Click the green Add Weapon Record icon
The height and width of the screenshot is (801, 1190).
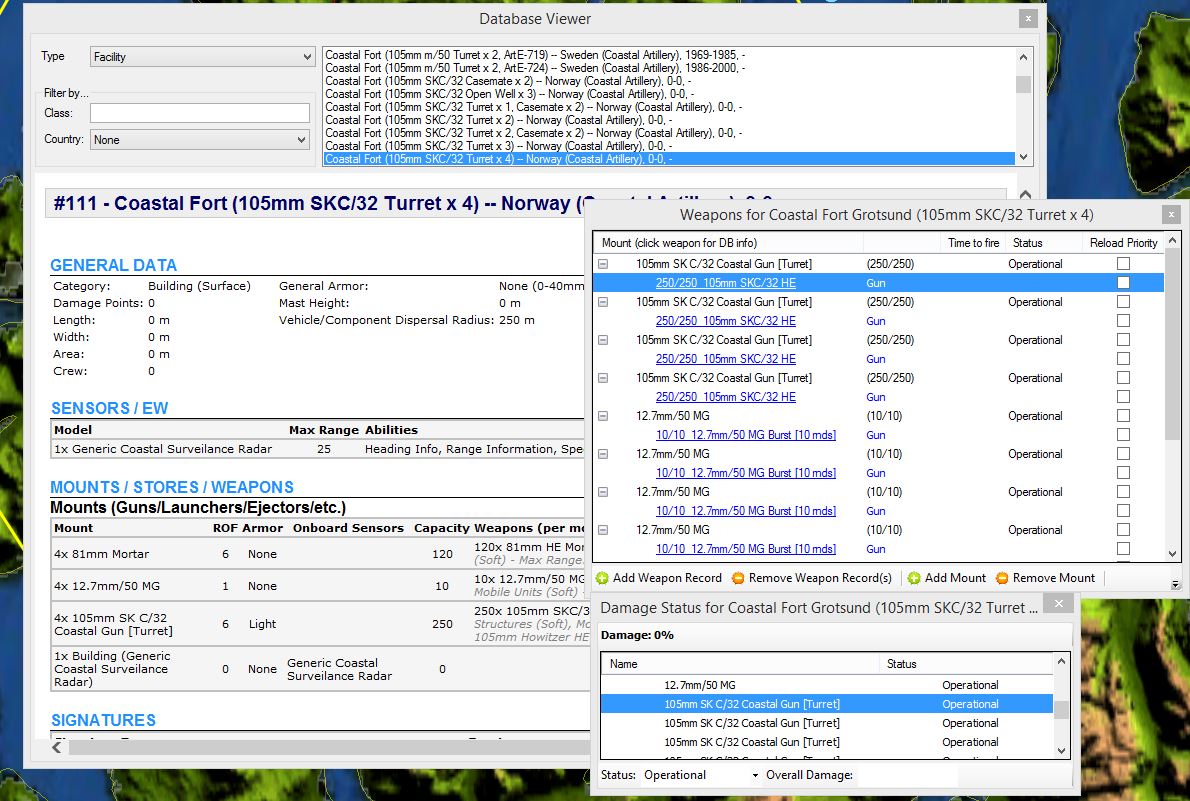[603, 579]
